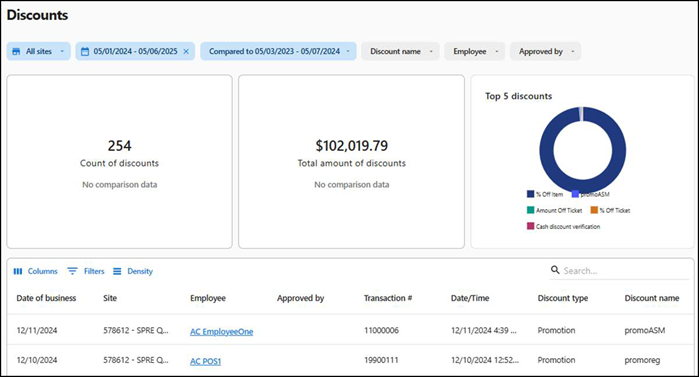Open AC EmployeeOne employee link
Screen dimensions: 700x377
click(x=221, y=331)
